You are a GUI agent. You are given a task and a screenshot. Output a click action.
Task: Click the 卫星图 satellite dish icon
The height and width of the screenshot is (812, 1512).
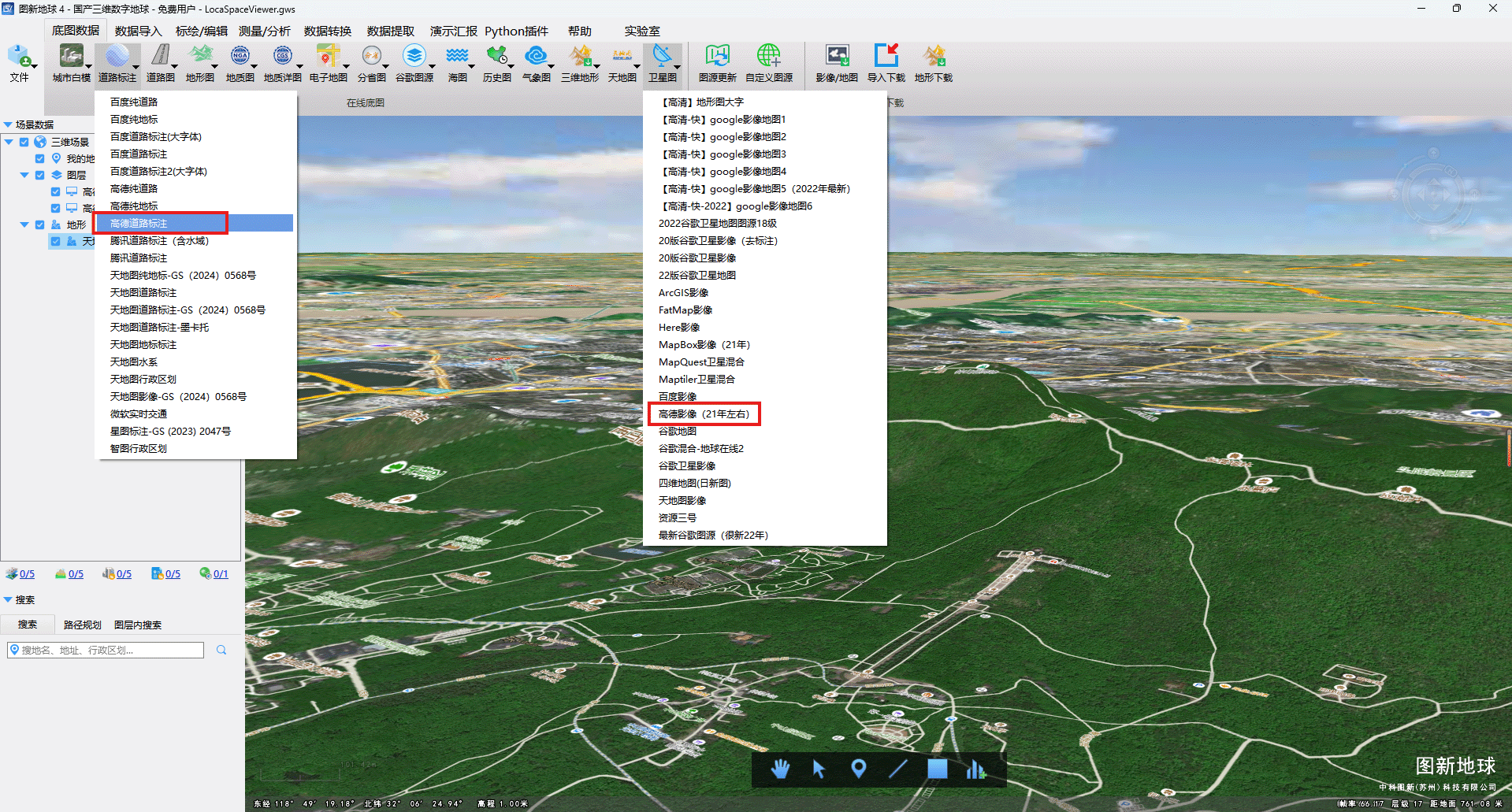click(662, 56)
